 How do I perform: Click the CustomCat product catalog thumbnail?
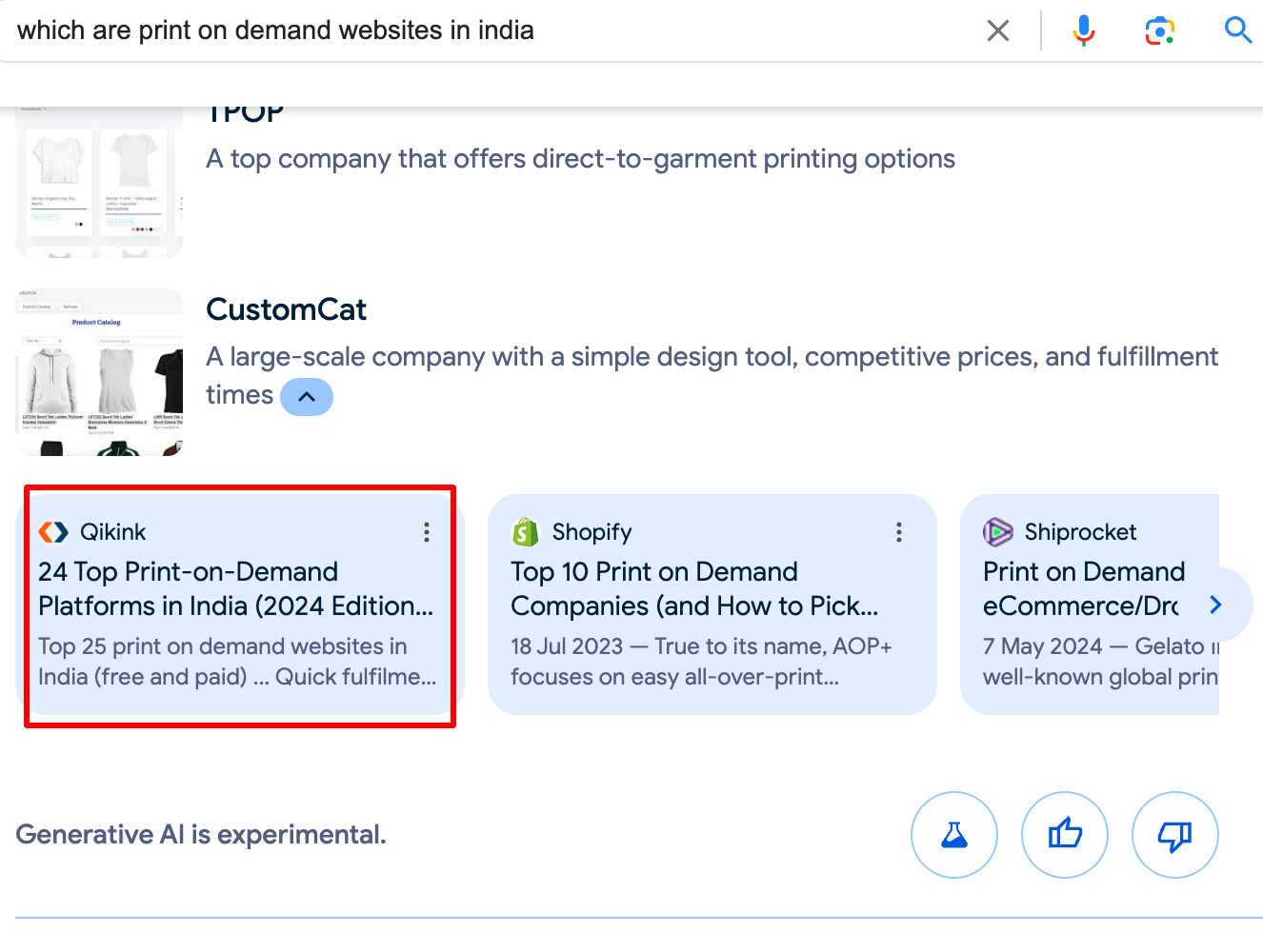pos(99,372)
